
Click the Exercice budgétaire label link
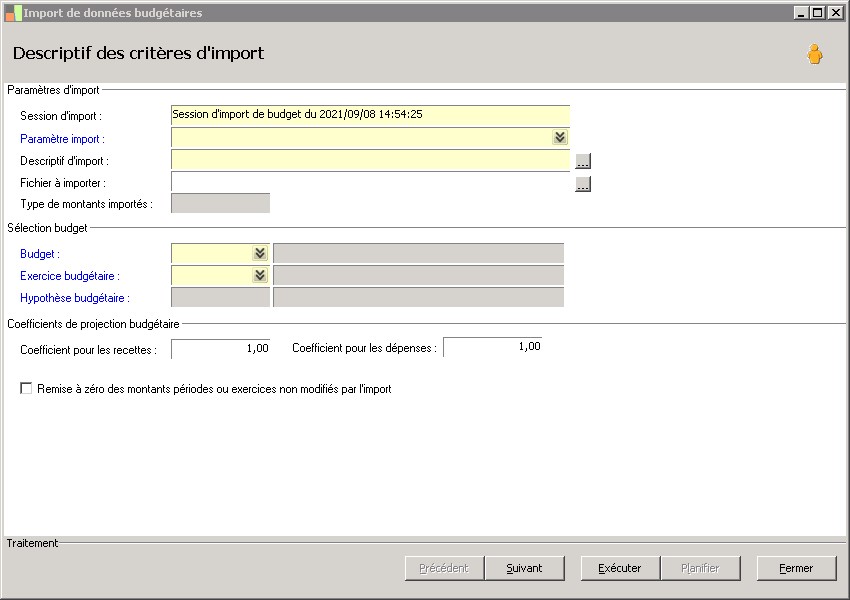(x=69, y=276)
